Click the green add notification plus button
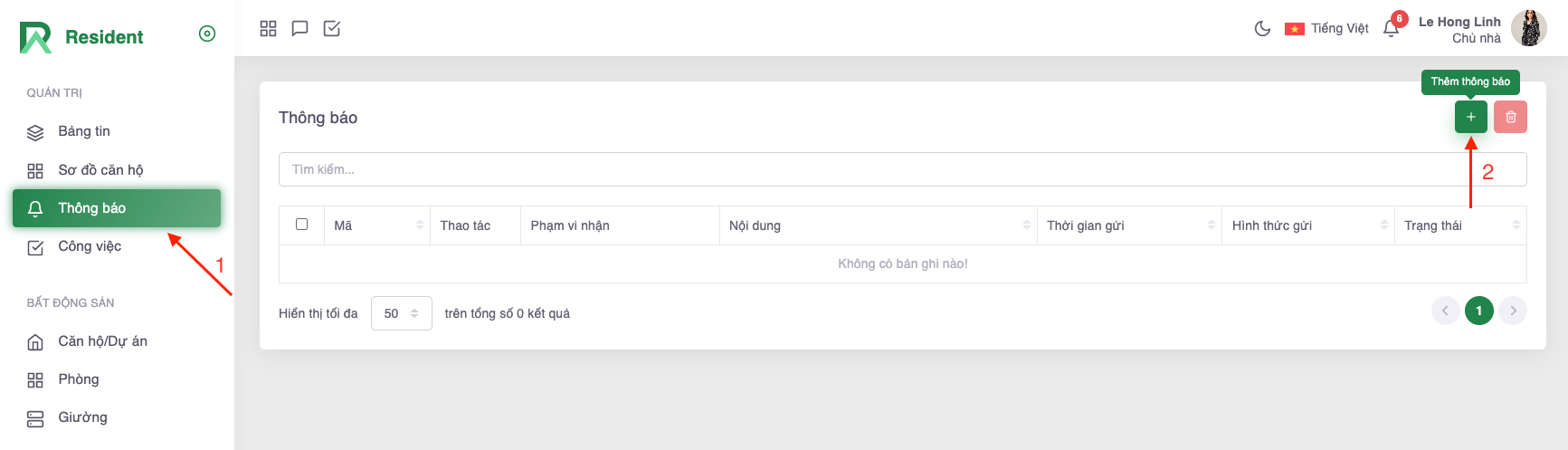This screenshot has height=450, width=1568. (x=1470, y=117)
